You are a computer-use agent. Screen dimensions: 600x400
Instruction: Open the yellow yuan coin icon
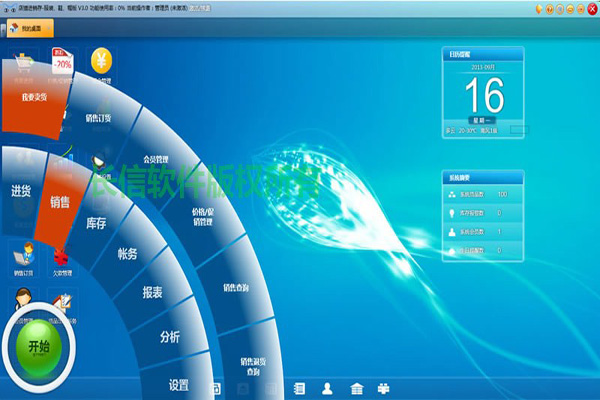(x=101, y=60)
